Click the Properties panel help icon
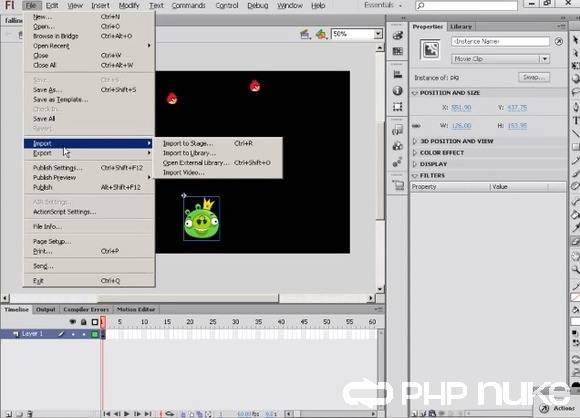The width and height of the screenshot is (580, 418). coord(559,41)
